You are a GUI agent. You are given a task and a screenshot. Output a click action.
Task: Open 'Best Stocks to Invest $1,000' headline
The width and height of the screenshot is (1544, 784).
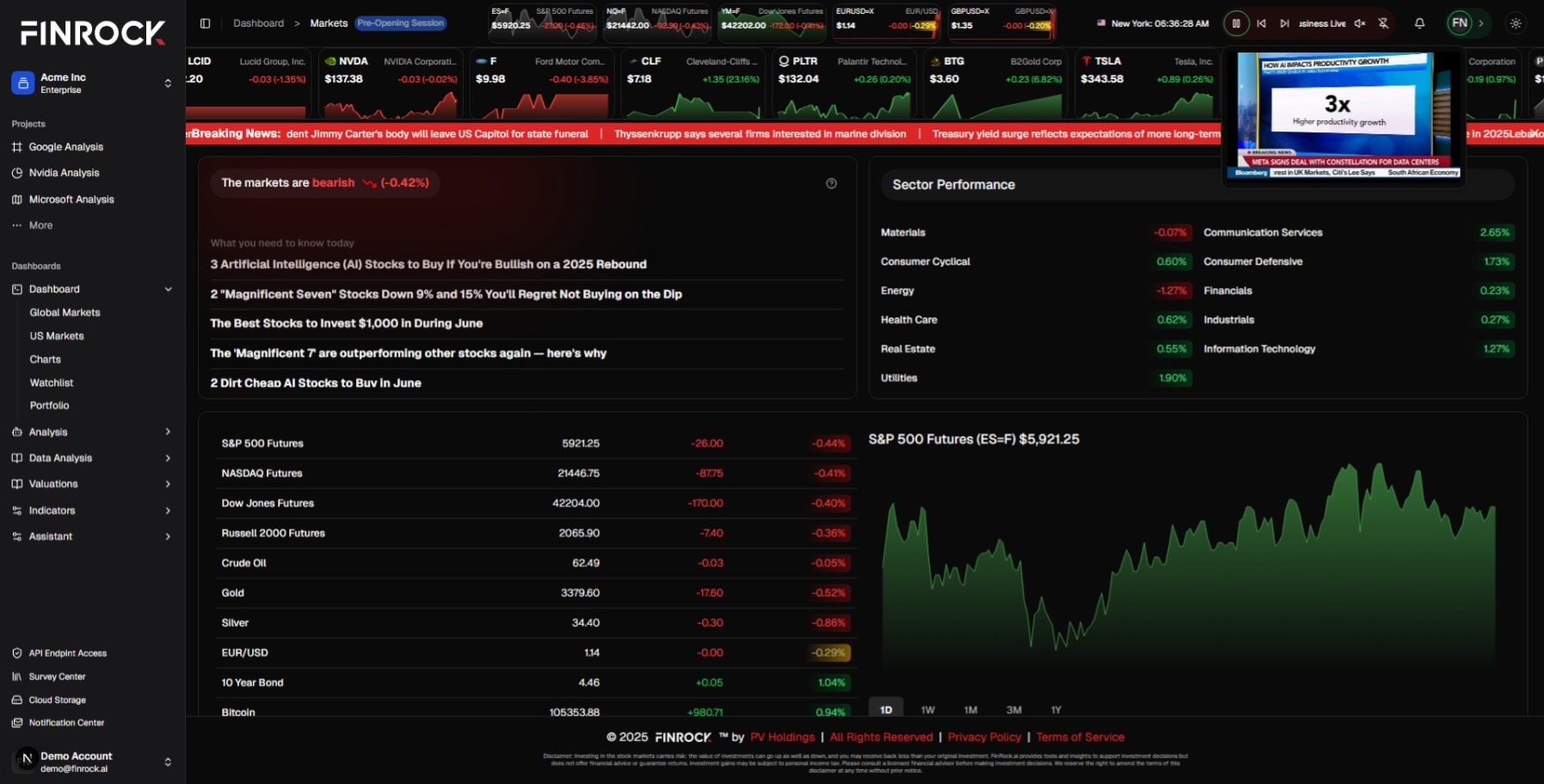point(346,323)
